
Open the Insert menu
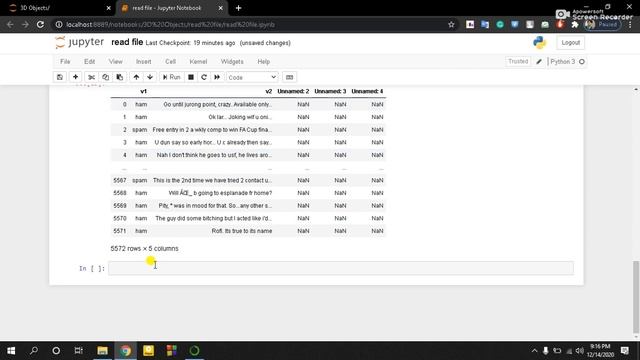(143, 62)
